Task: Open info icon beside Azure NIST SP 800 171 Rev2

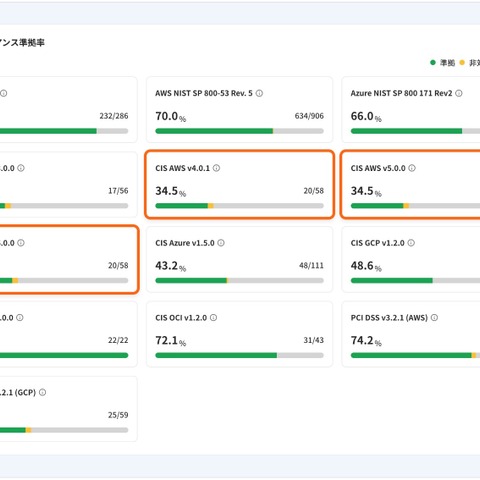Action: [459, 93]
